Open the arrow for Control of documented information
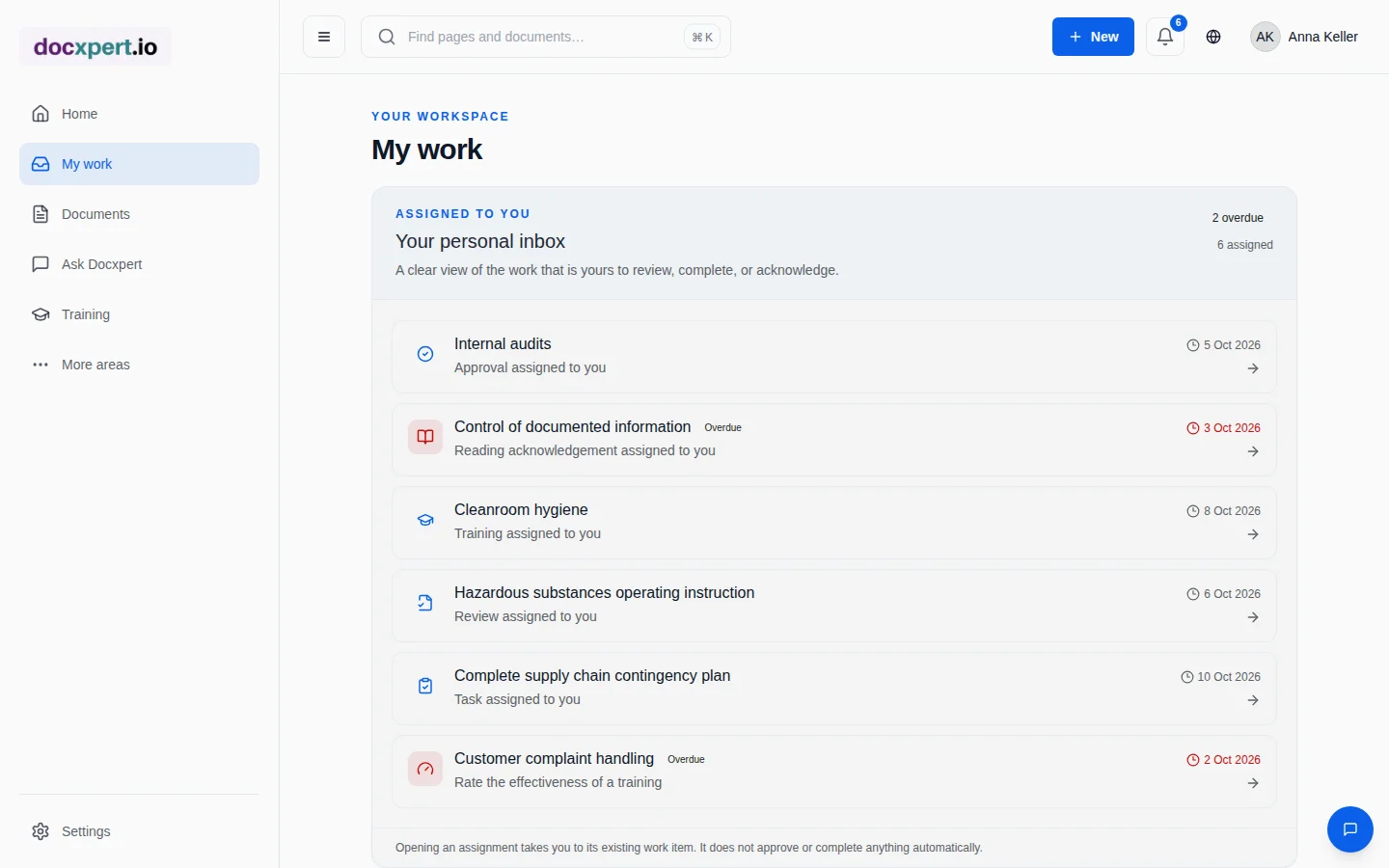 click(x=1253, y=451)
